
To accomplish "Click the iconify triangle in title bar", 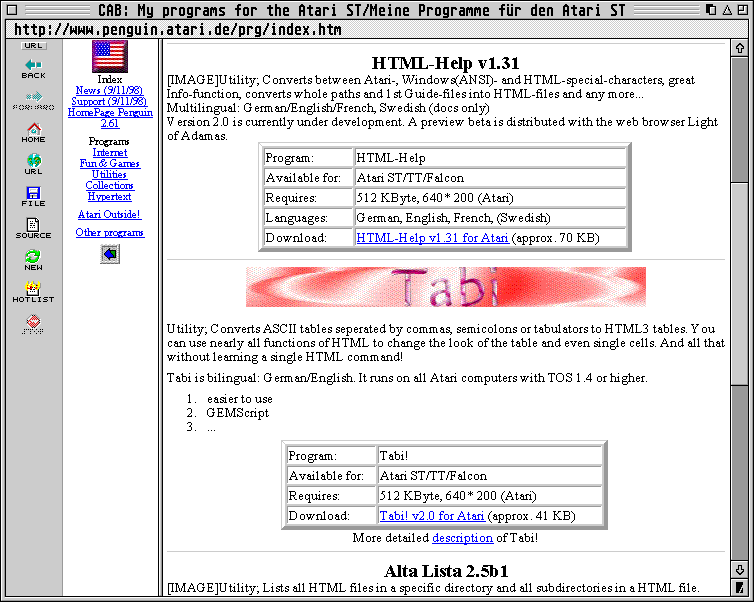I will tap(727, 10).
